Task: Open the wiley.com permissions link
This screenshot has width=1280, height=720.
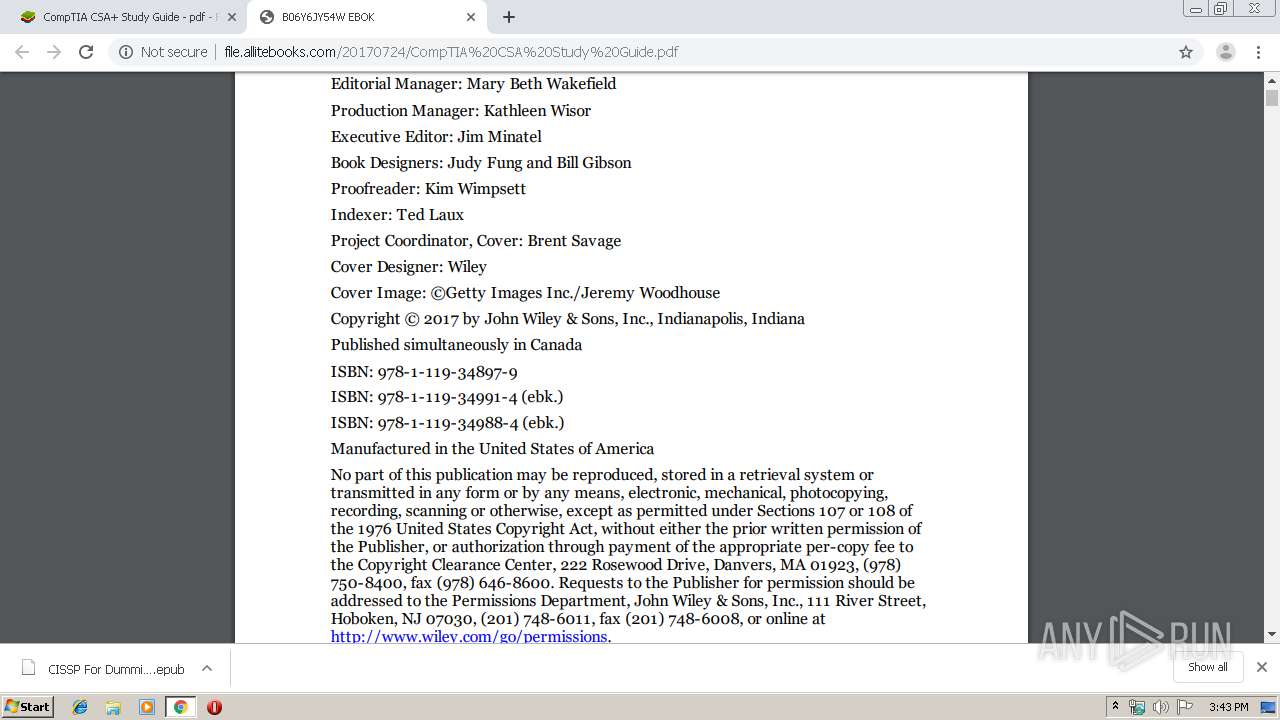Action: pos(469,636)
